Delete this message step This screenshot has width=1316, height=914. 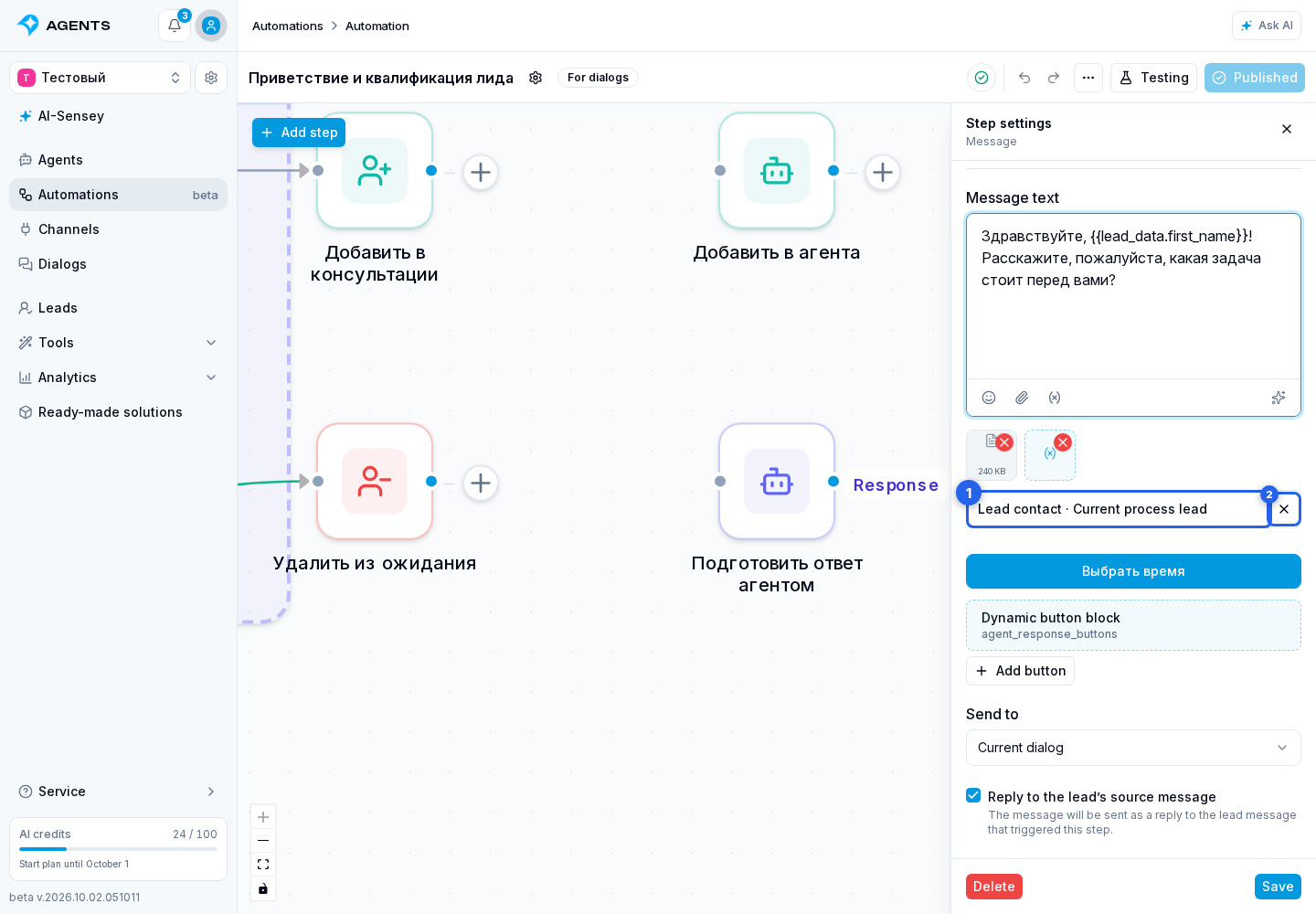994,887
